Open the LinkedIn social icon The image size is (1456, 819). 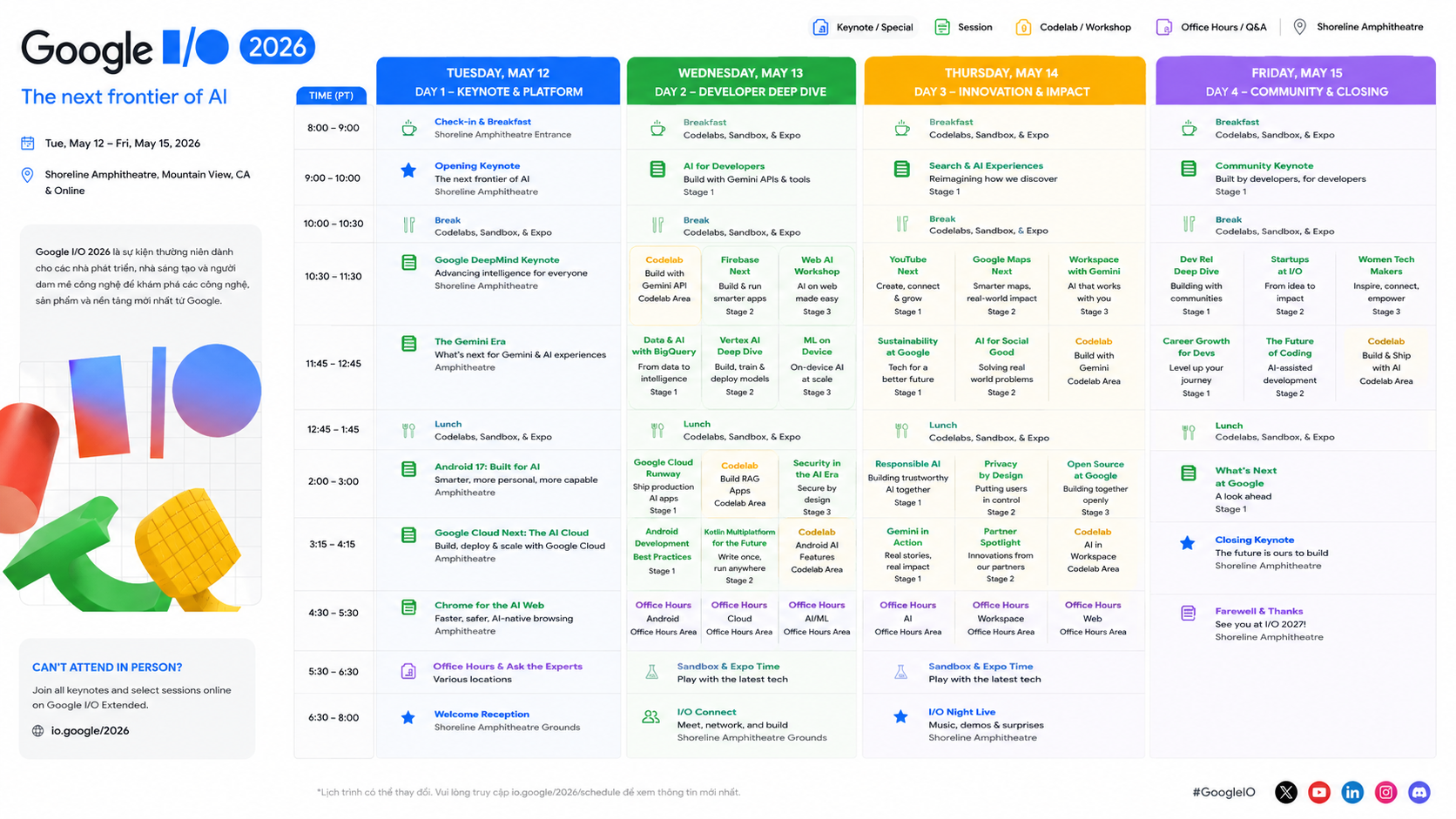(1352, 792)
